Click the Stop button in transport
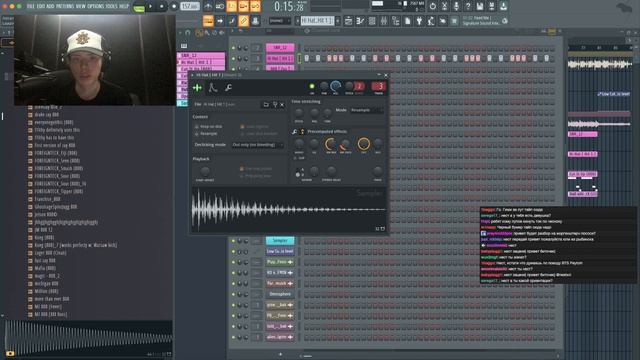This screenshot has height=360, width=640. coord(162,7)
